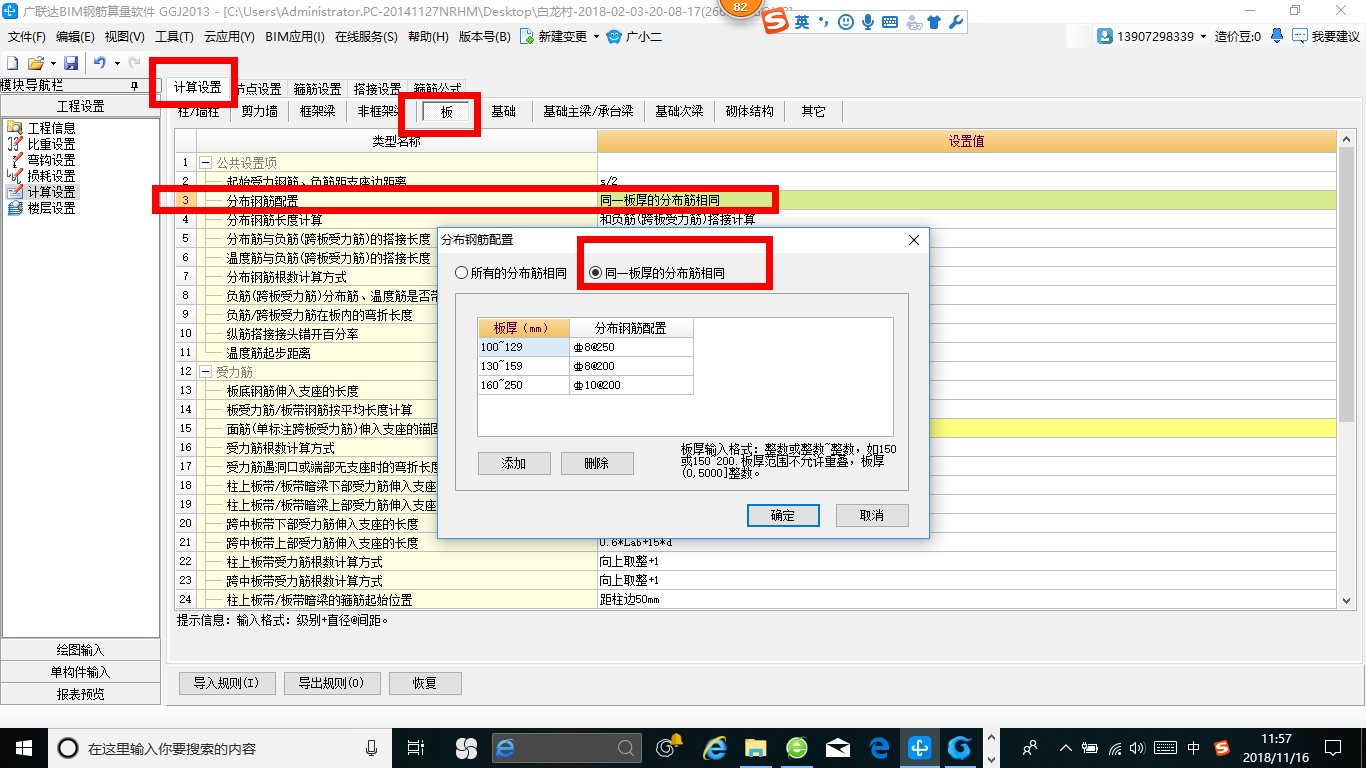Click the Redo arrow icon
Image resolution: width=1366 pixels, height=768 pixels.
pos(135,63)
